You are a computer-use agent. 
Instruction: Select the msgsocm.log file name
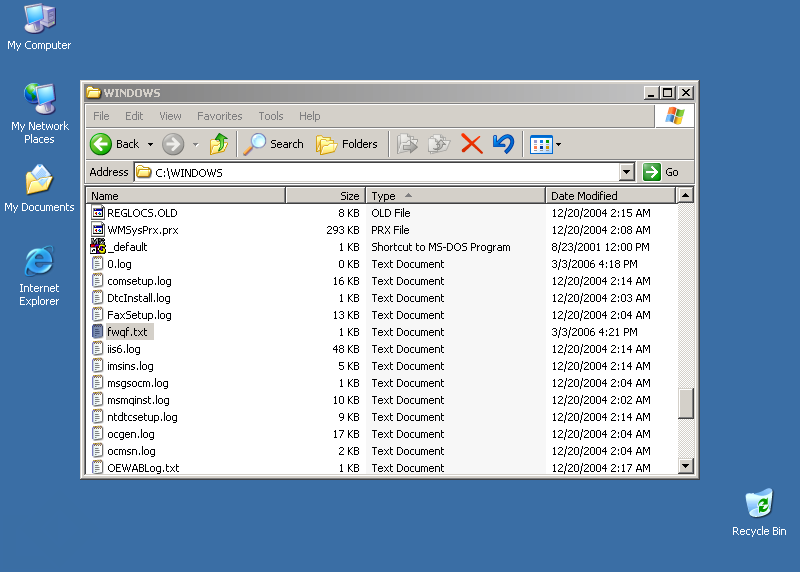tap(137, 383)
